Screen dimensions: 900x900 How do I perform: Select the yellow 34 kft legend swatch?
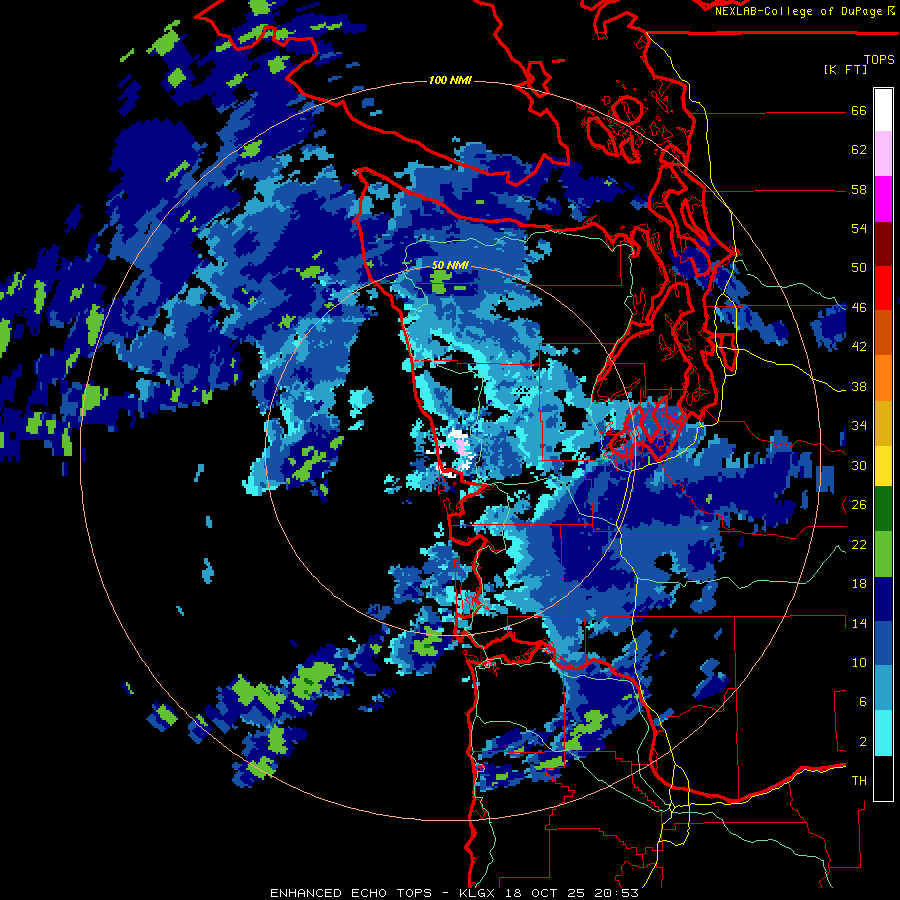coord(883,466)
